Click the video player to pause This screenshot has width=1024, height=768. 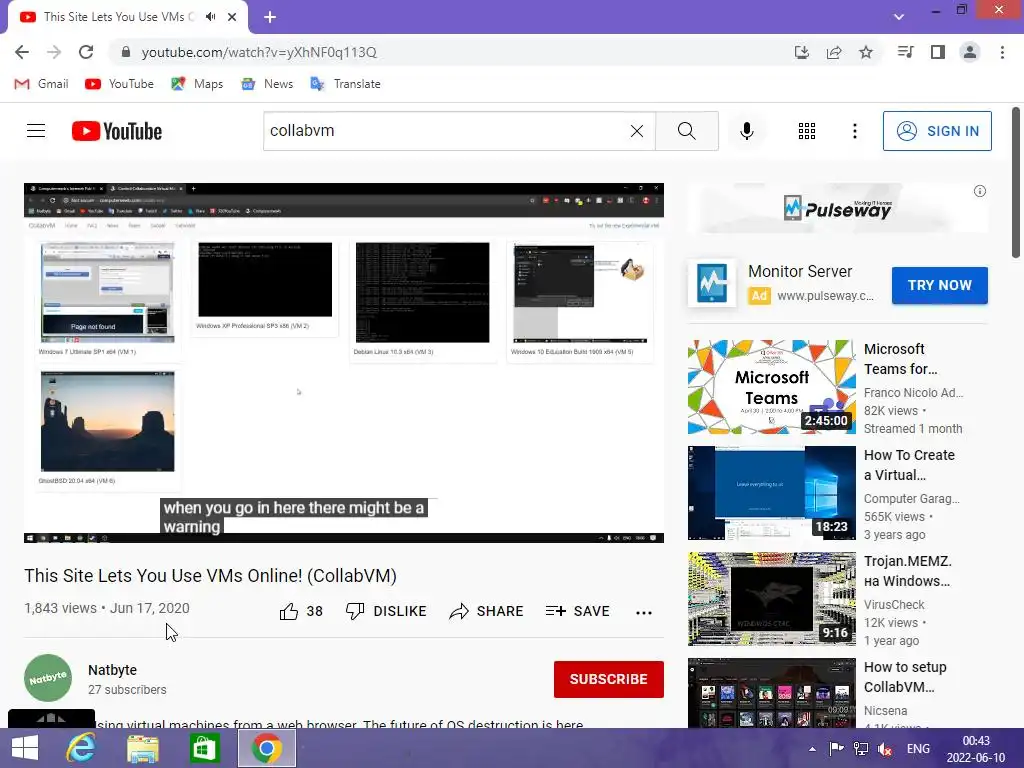(344, 362)
